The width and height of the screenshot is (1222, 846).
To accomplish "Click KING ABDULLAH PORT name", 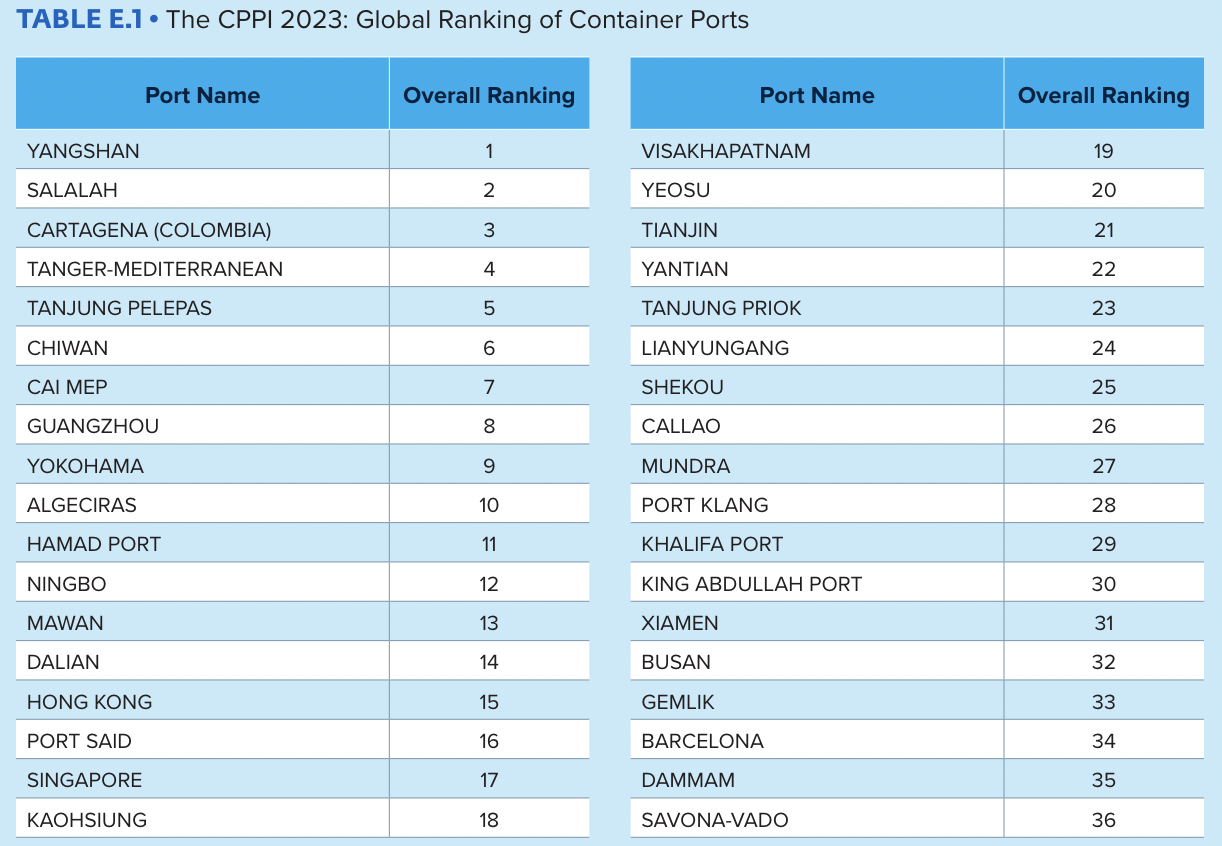I will tap(752, 584).
